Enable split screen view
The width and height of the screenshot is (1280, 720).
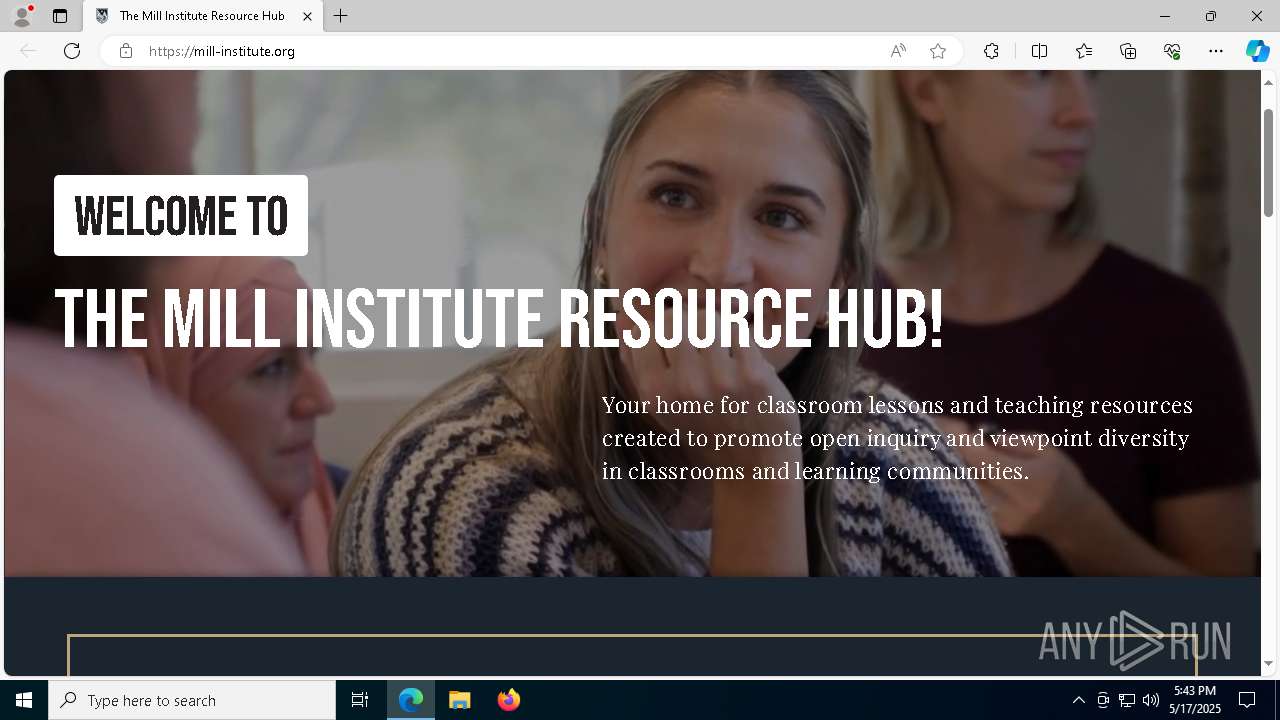(1039, 51)
